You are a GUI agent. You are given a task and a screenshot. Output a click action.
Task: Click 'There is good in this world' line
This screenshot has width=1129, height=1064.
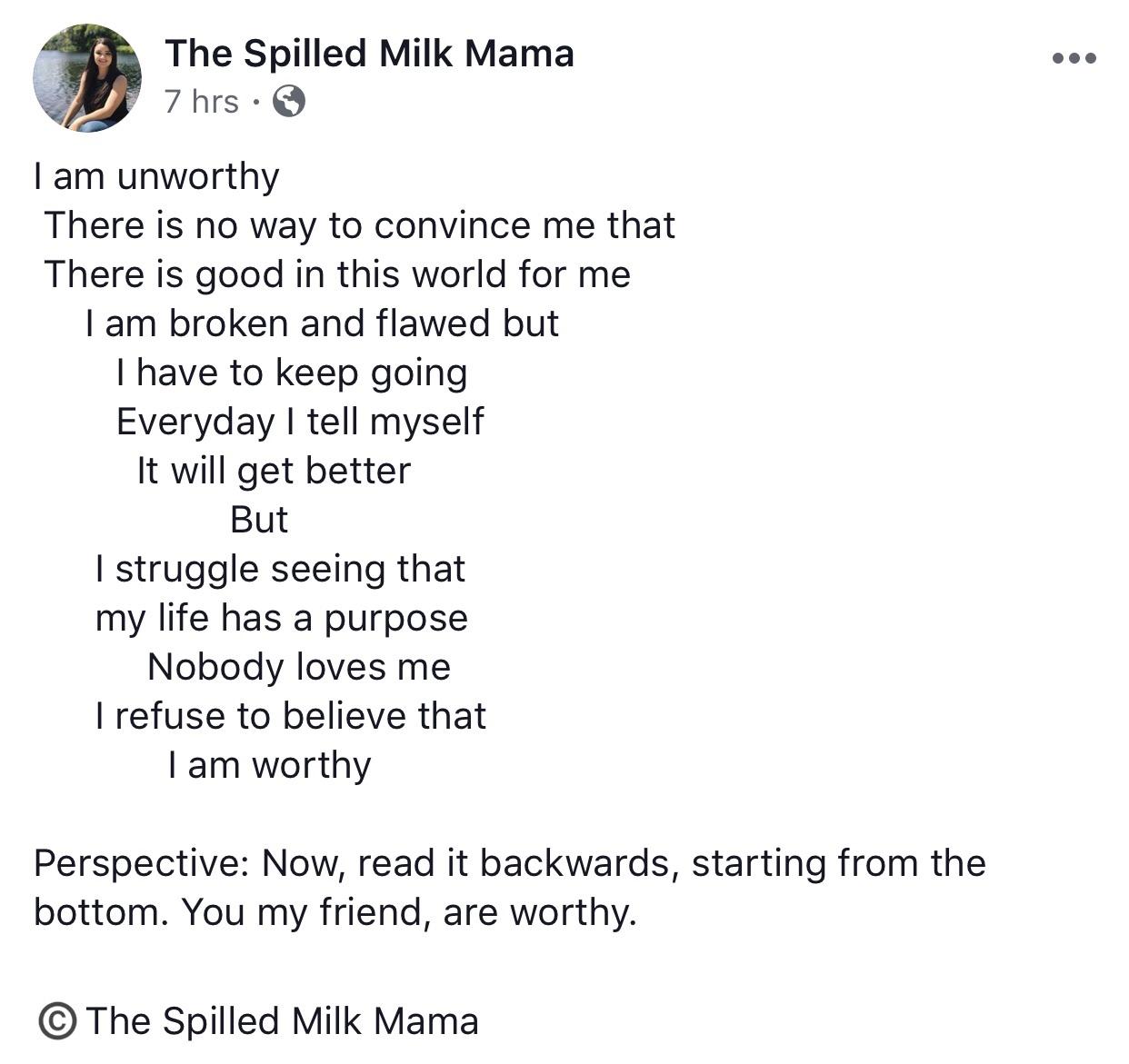click(337, 274)
